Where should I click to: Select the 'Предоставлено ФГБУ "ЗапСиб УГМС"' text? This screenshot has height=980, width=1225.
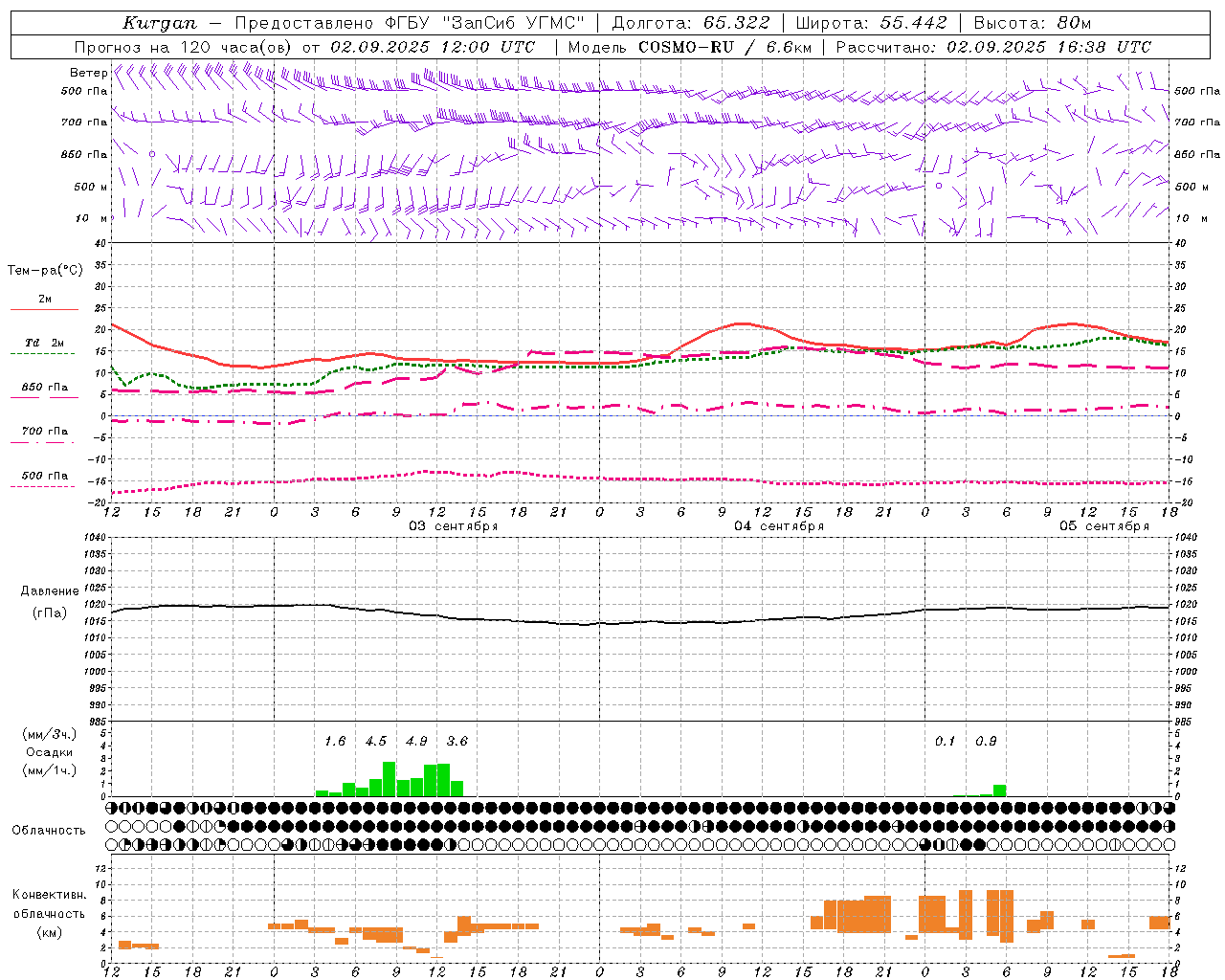point(410,23)
